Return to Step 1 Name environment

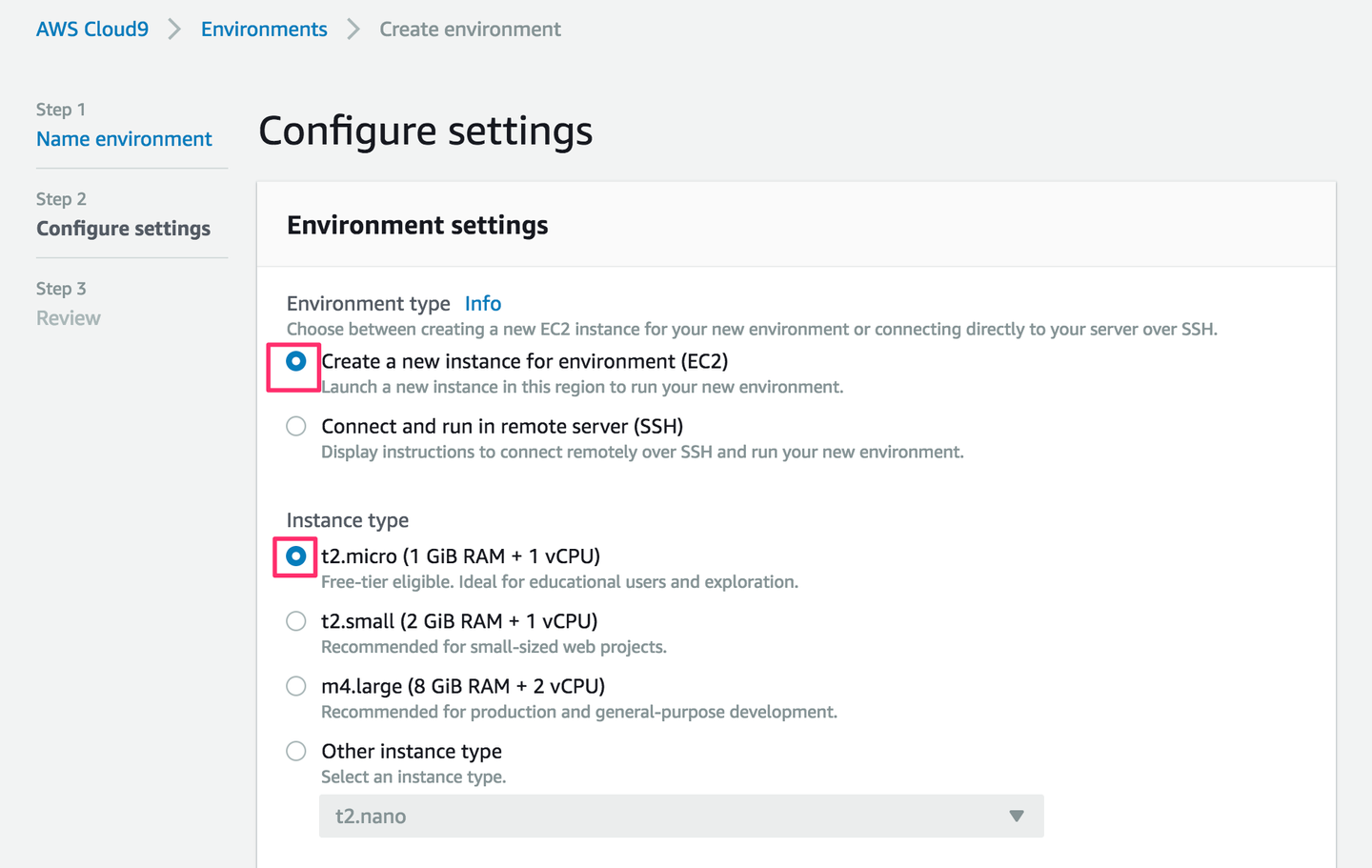124,139
